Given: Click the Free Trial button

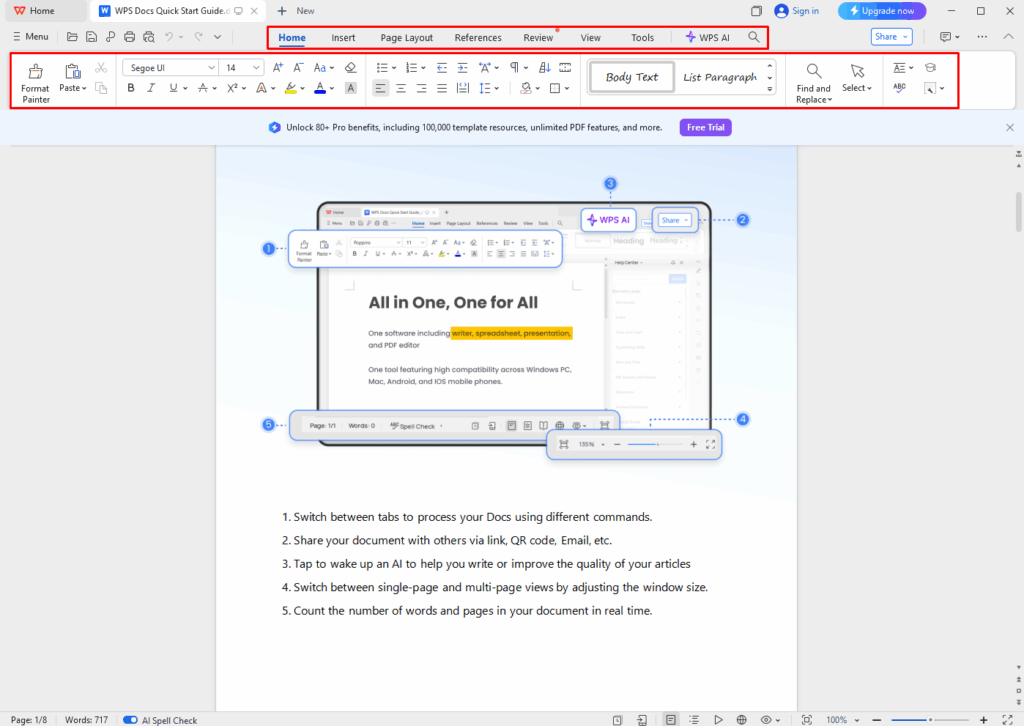Looking at the screenshot, I should point(705,127).
